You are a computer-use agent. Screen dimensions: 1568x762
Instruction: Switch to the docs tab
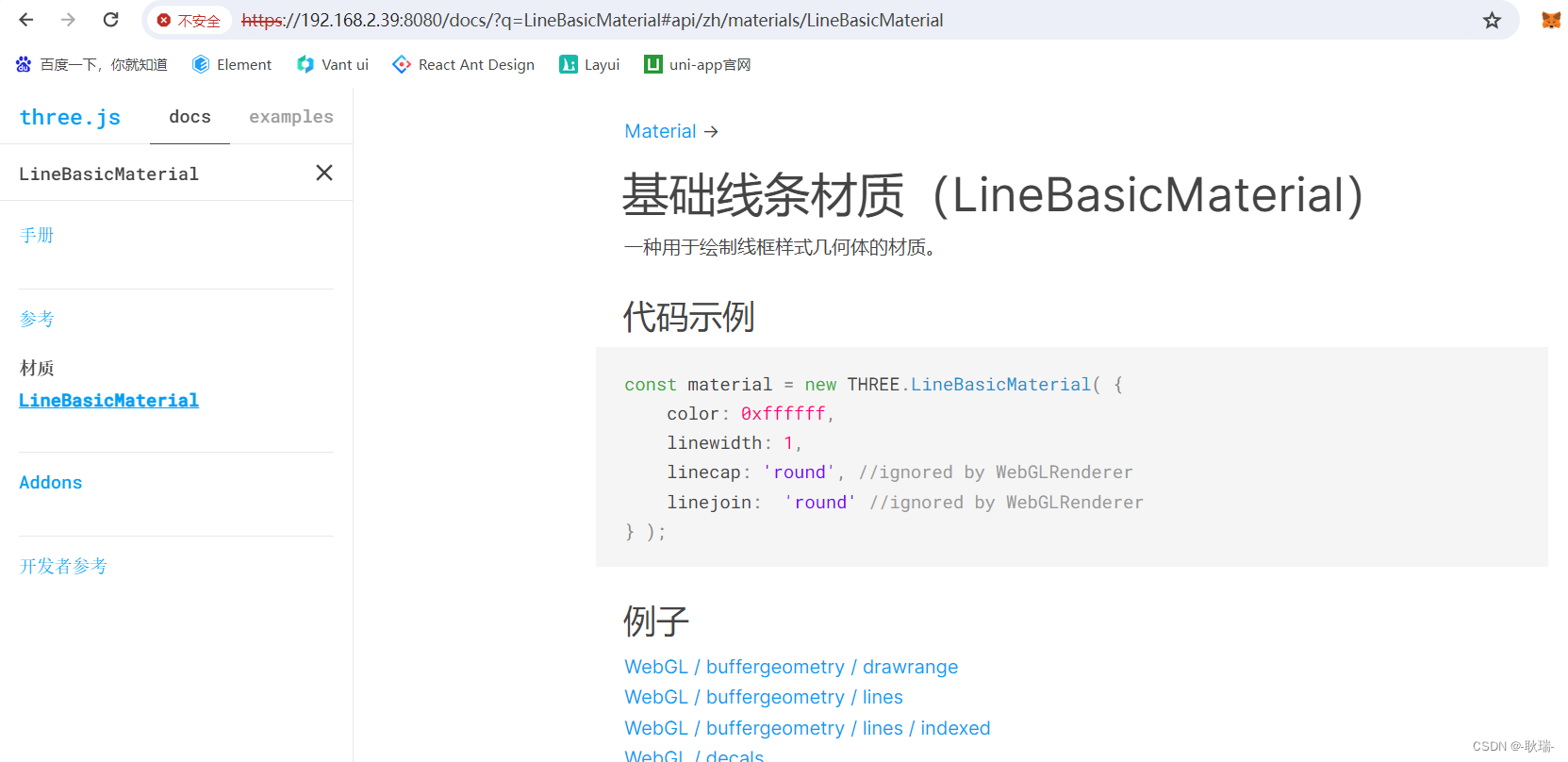tap(190, 117)
